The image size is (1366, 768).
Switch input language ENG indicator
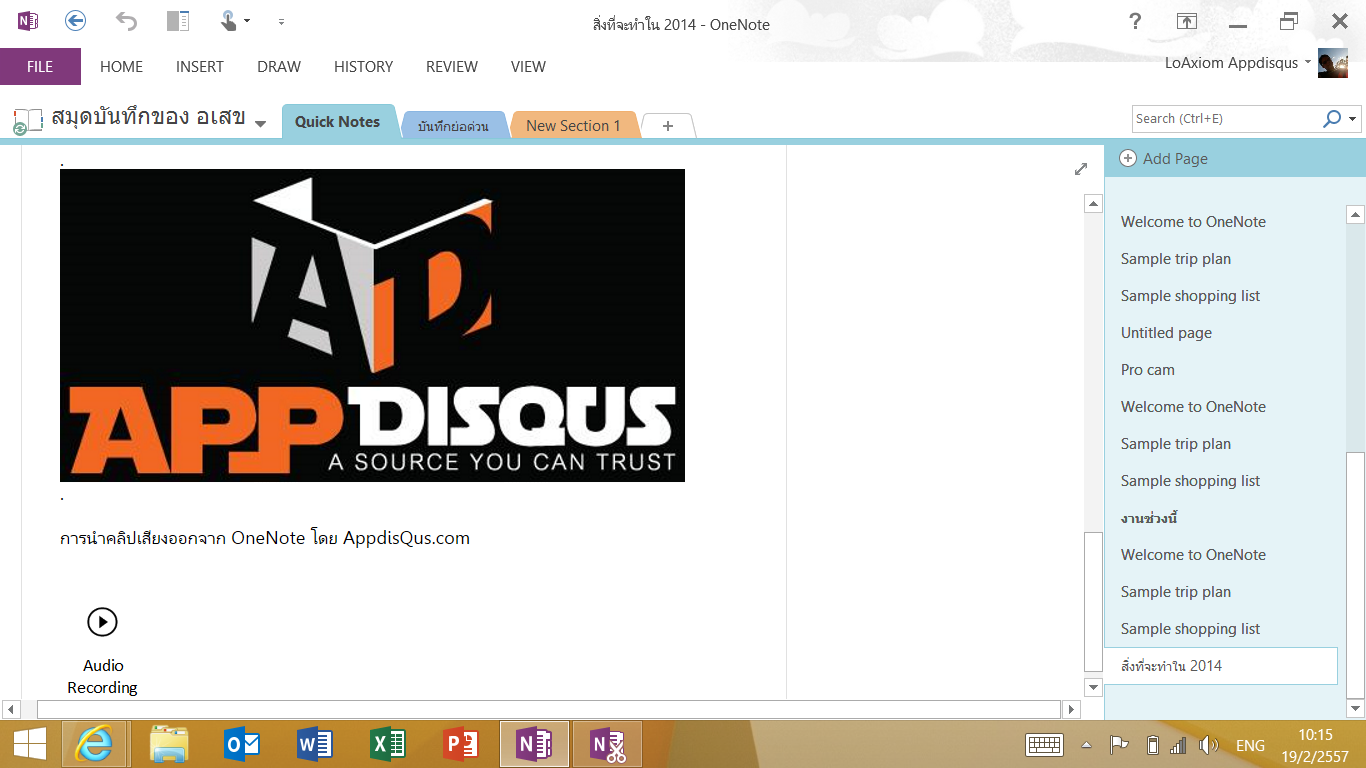coord(1250,746)
